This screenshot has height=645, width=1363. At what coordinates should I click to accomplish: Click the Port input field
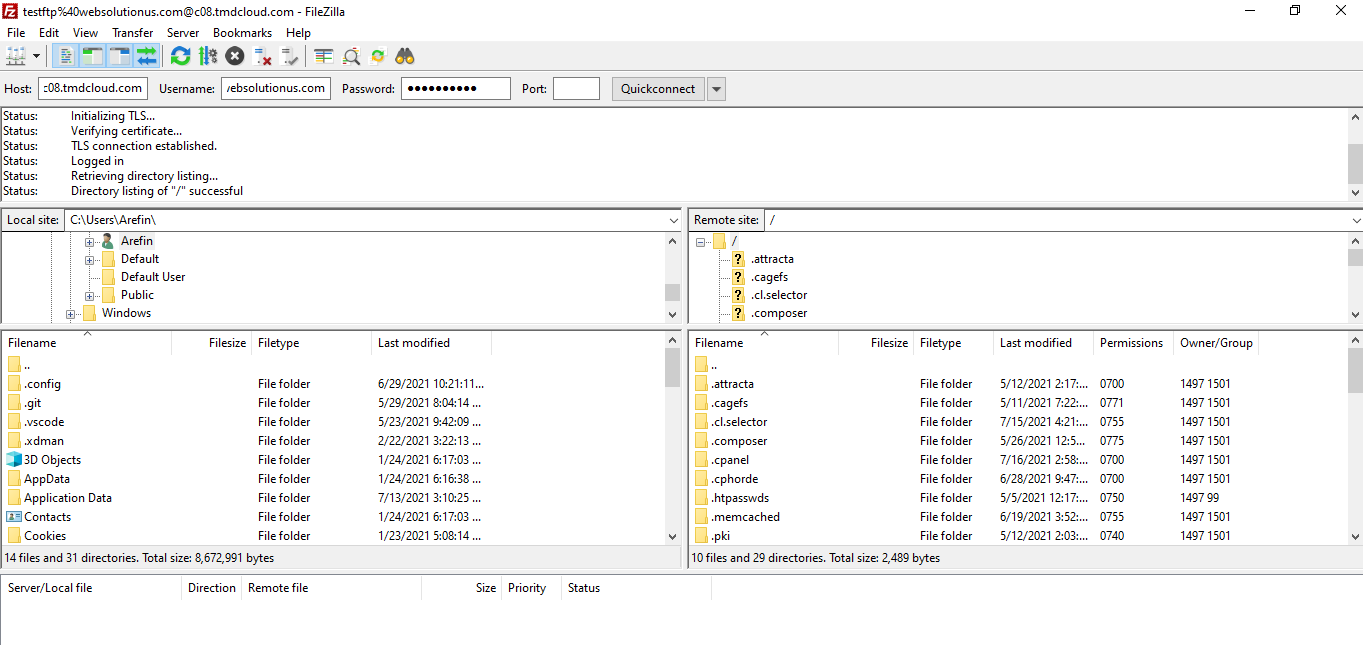click(576, 89)
